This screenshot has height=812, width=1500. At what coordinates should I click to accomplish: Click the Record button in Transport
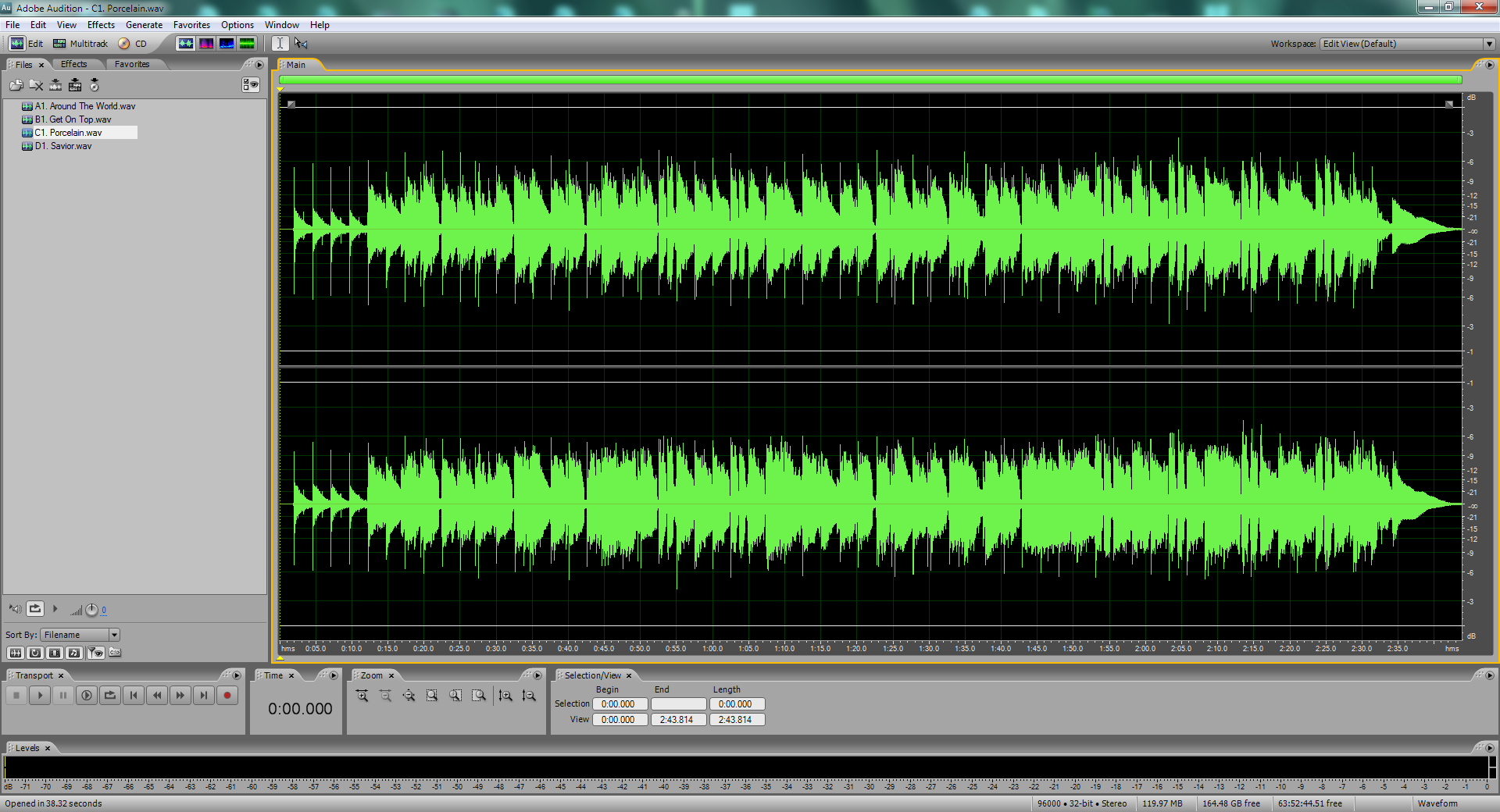click(x=227, y=695)
